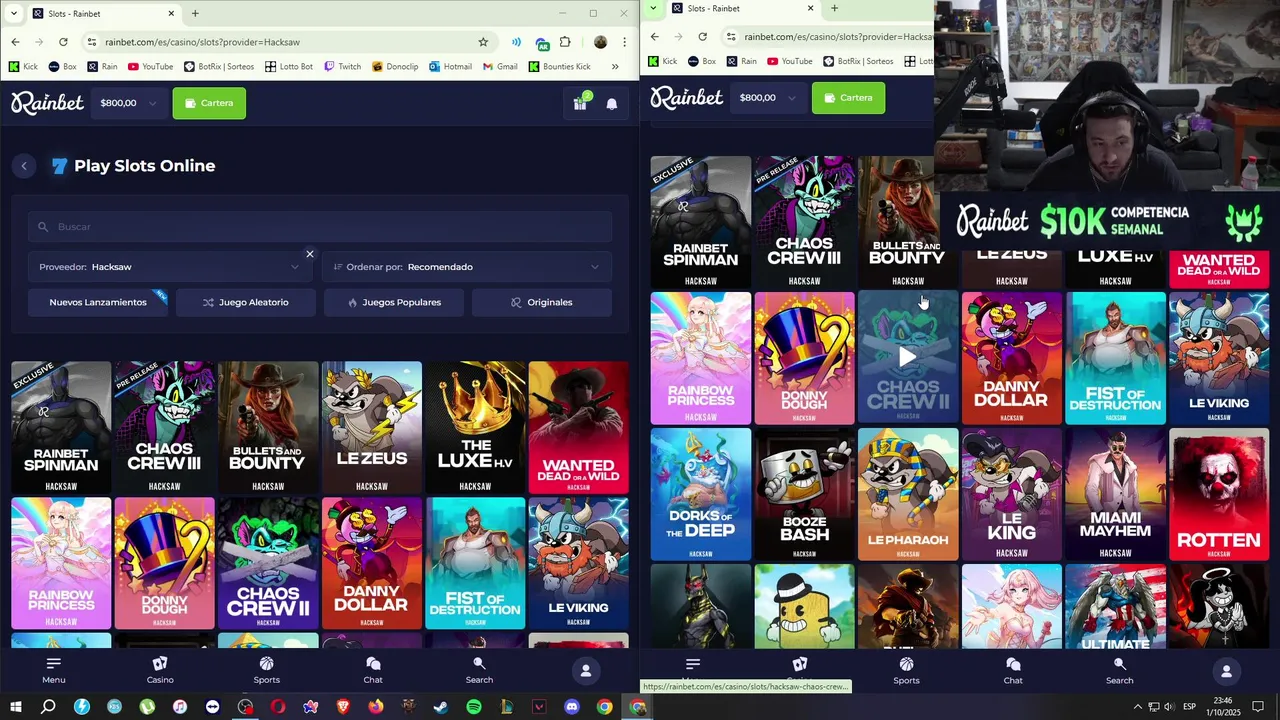Open site information icon in left address bar
The image size is (1280, 720).
click(x=92, y=42)
